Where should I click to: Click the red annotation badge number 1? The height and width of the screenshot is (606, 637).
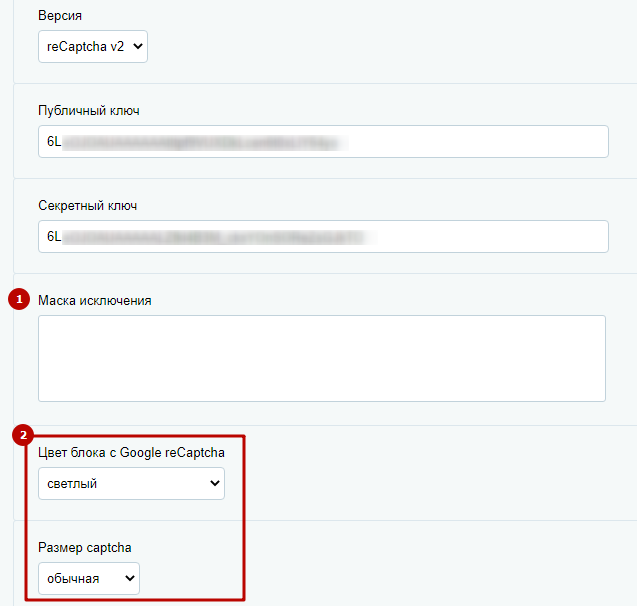(19, 299)
